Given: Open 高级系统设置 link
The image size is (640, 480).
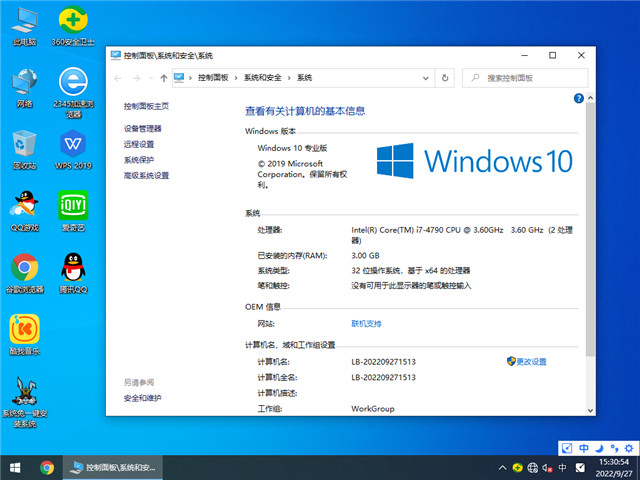Looking at the screenshot, I should coord(146,176).
